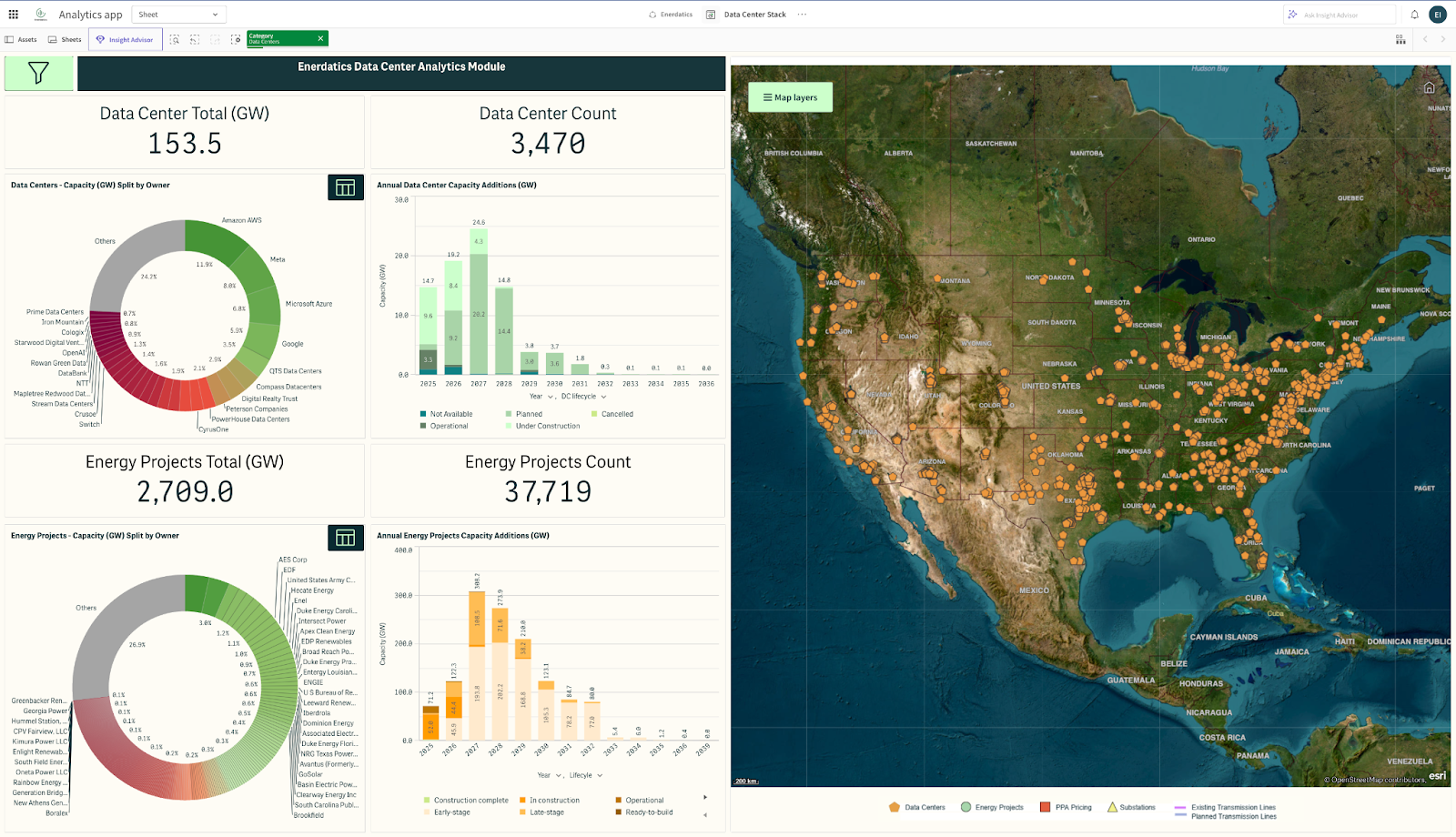Select Planned legend item
This screenshot has height=837, width=1456.
524,414
